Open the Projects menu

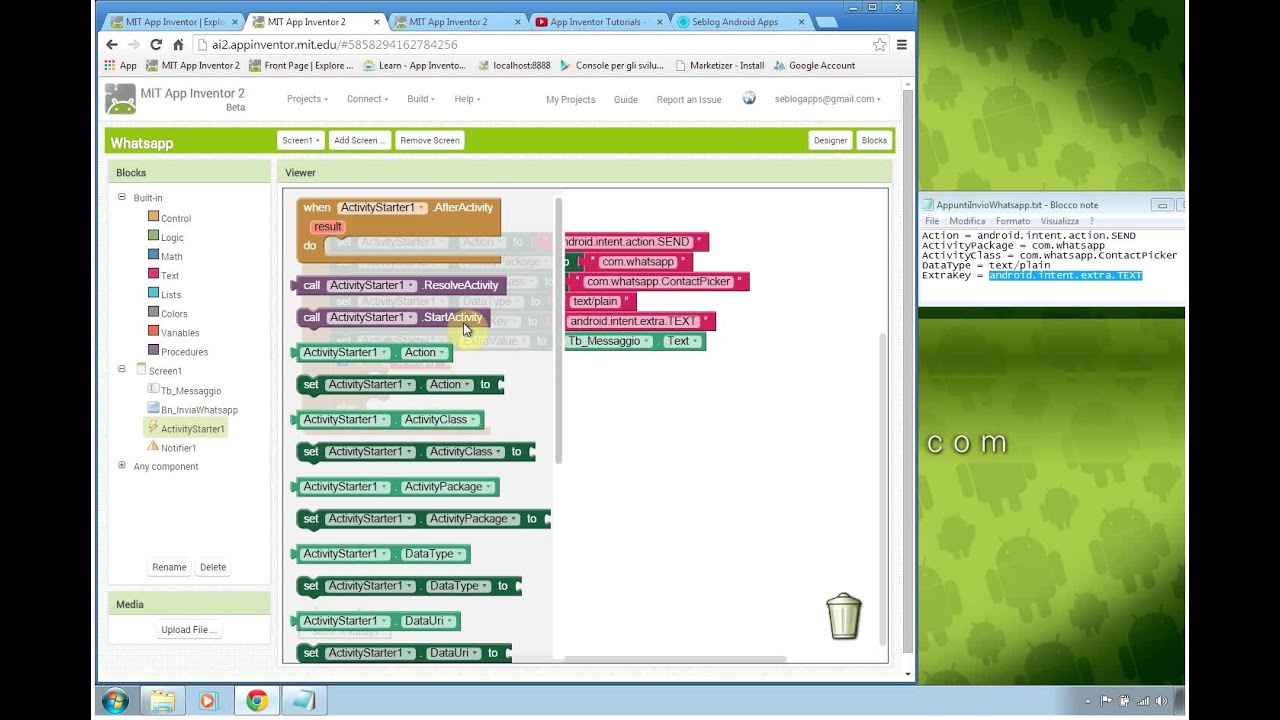coord(307,99)
